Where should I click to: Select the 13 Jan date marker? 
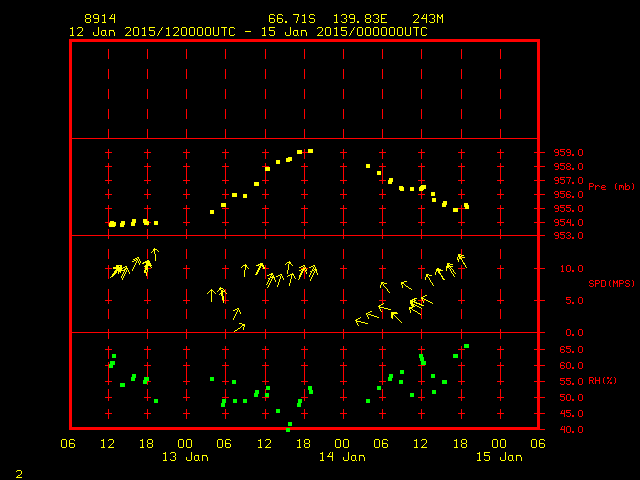click(186, 457)
